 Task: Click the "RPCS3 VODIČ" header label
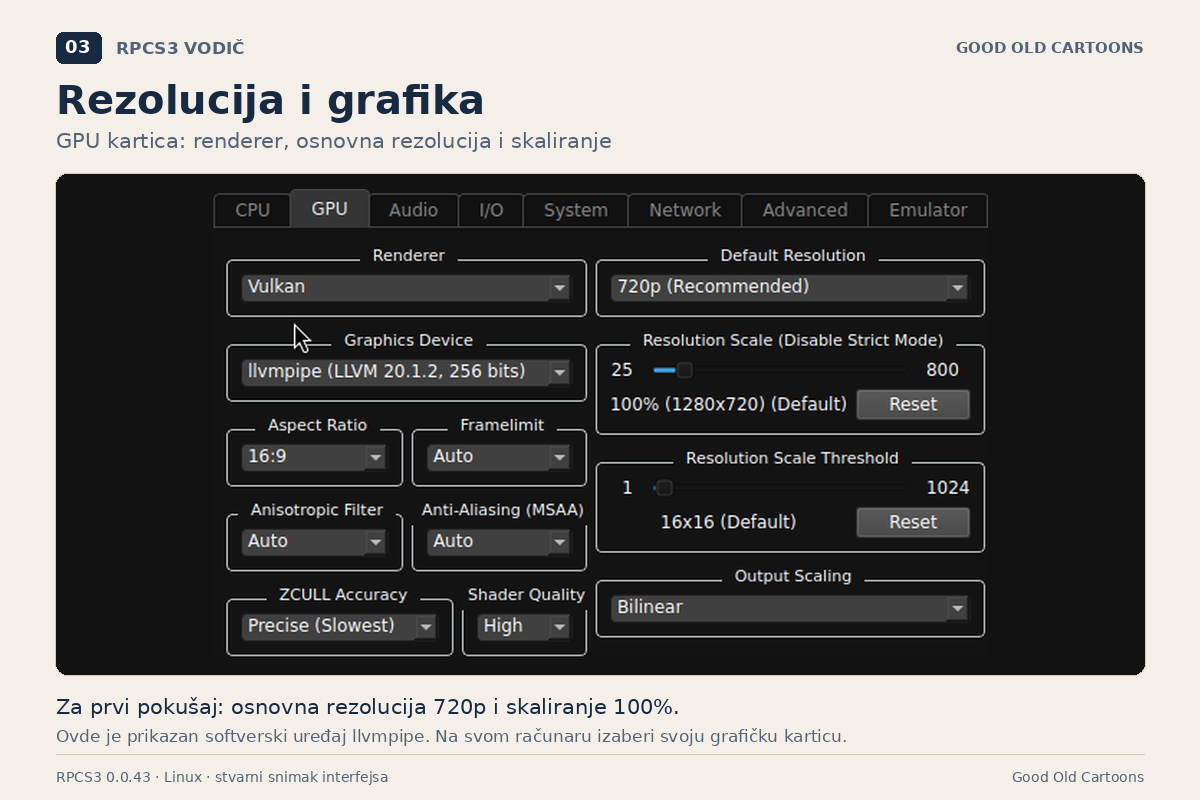(180, 48)
